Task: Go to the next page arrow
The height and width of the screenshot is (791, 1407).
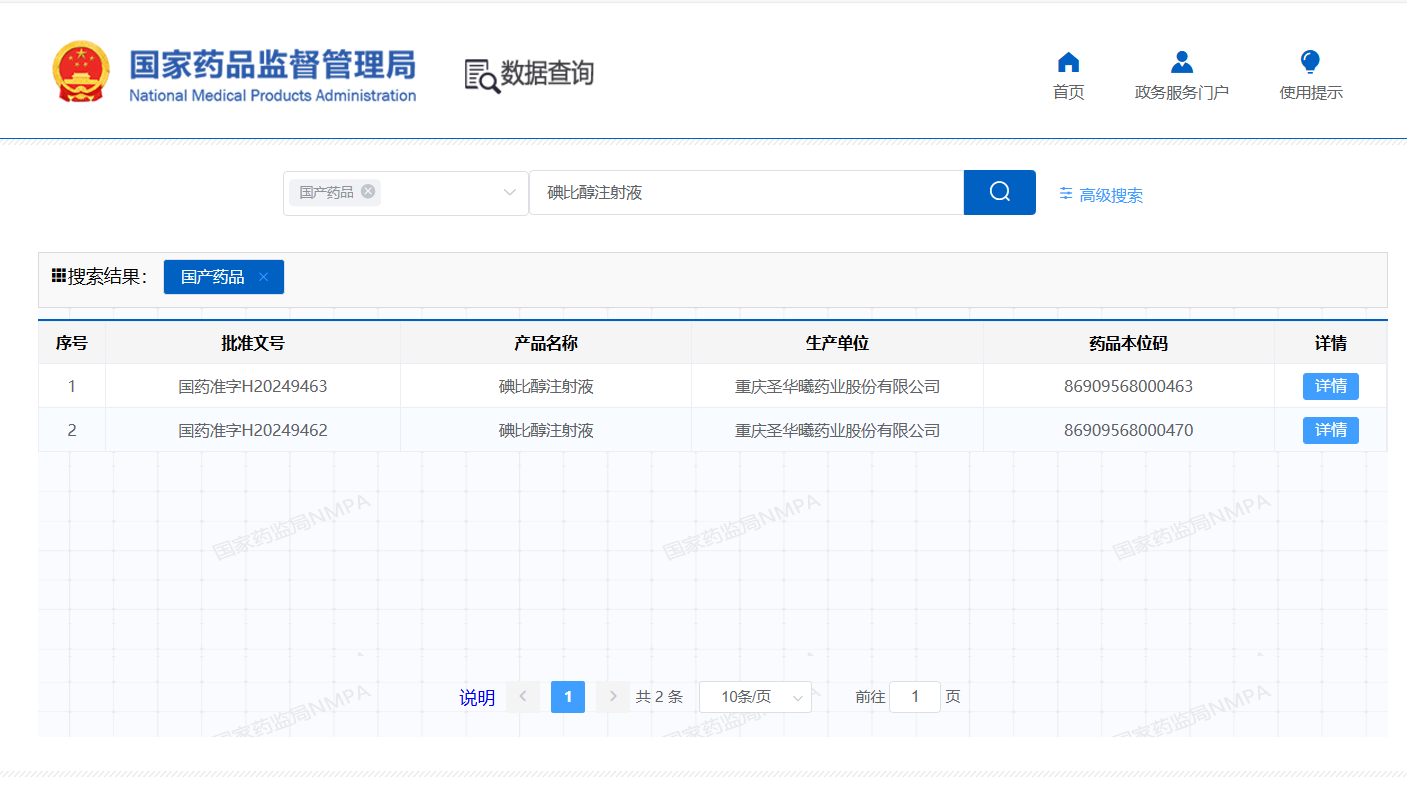Action: [613, 697]
